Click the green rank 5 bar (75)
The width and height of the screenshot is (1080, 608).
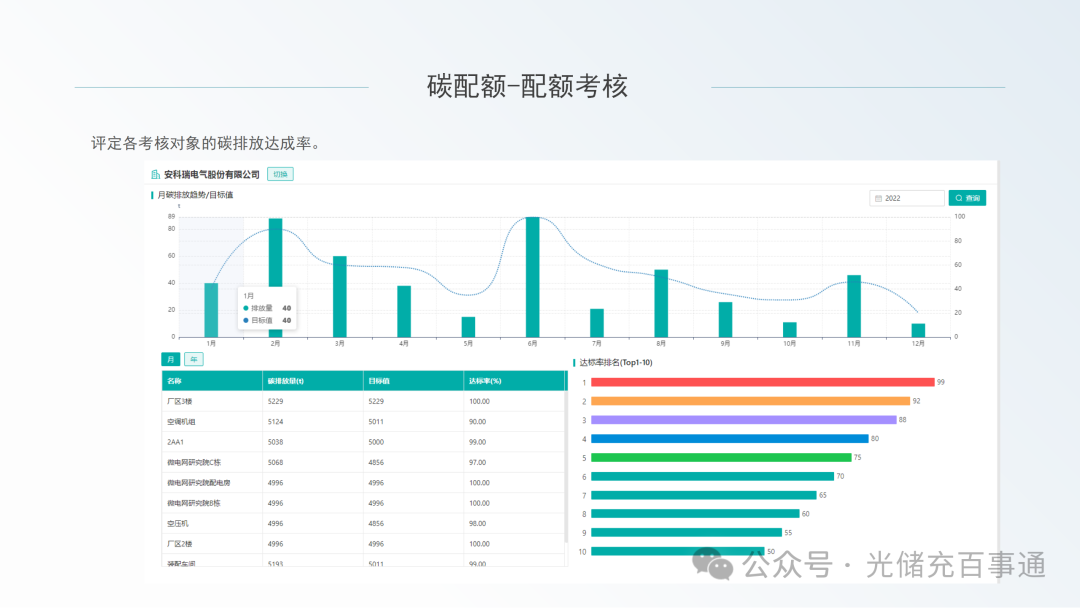click(x=721, y=457)
